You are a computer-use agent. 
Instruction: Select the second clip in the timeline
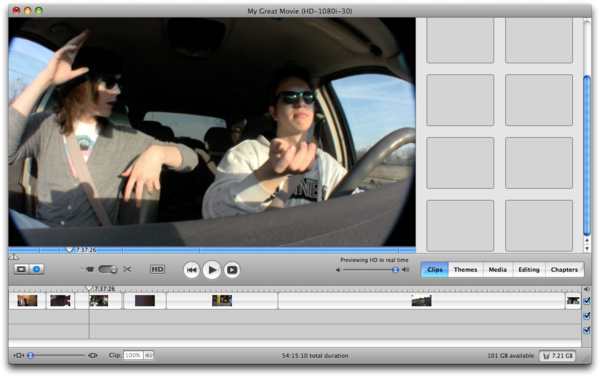[60, 301]
